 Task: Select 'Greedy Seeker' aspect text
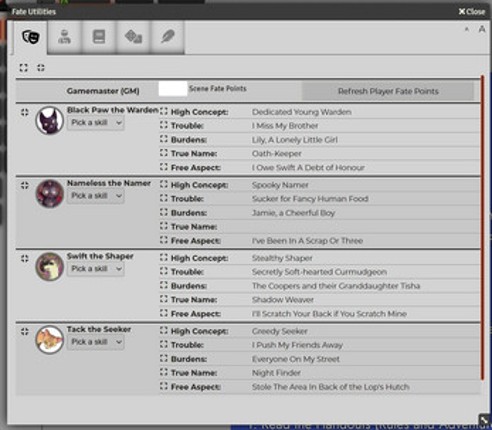[280, 331]
